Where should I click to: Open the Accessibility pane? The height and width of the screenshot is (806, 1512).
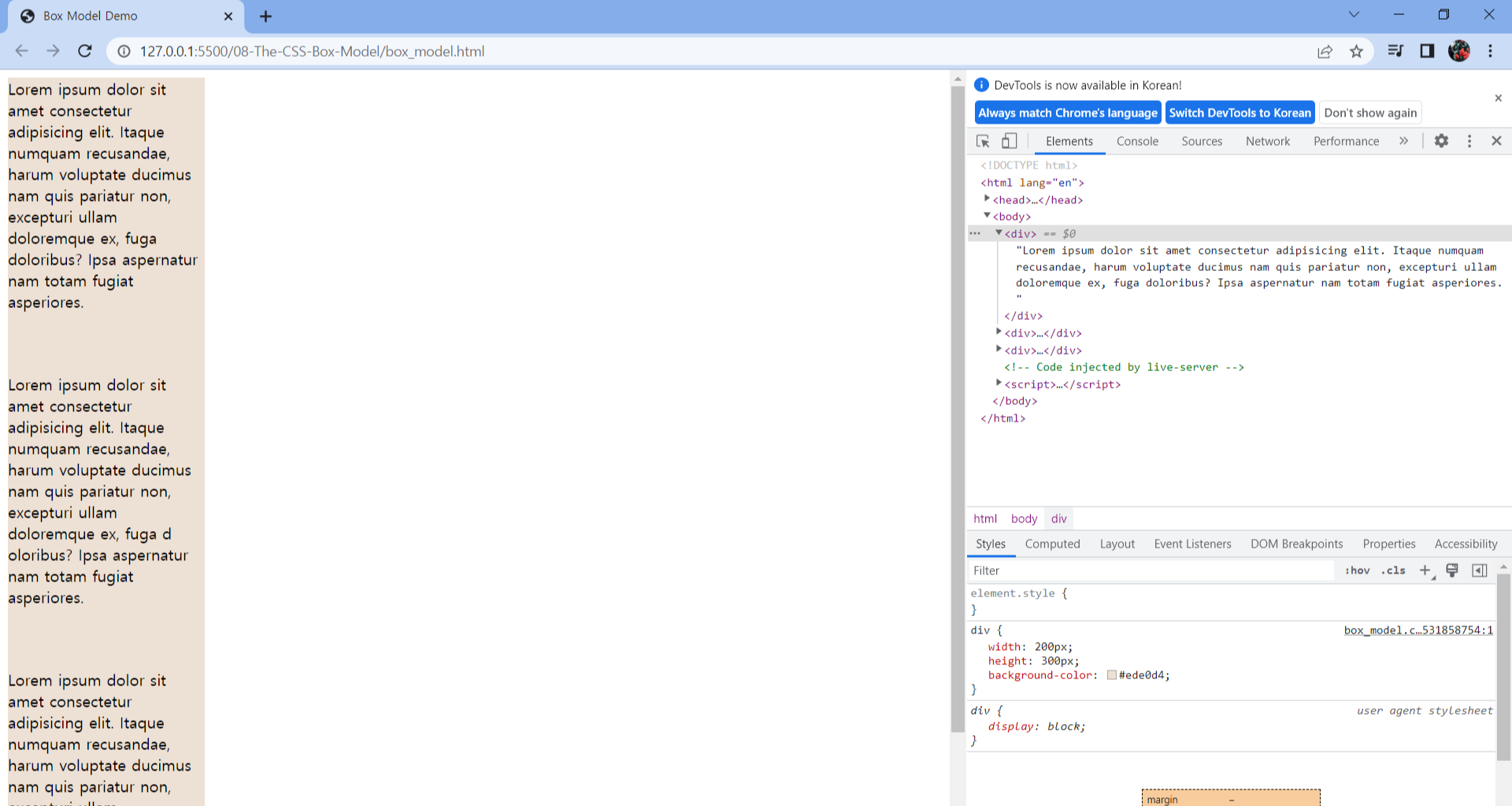click(x=1466, y=544)
